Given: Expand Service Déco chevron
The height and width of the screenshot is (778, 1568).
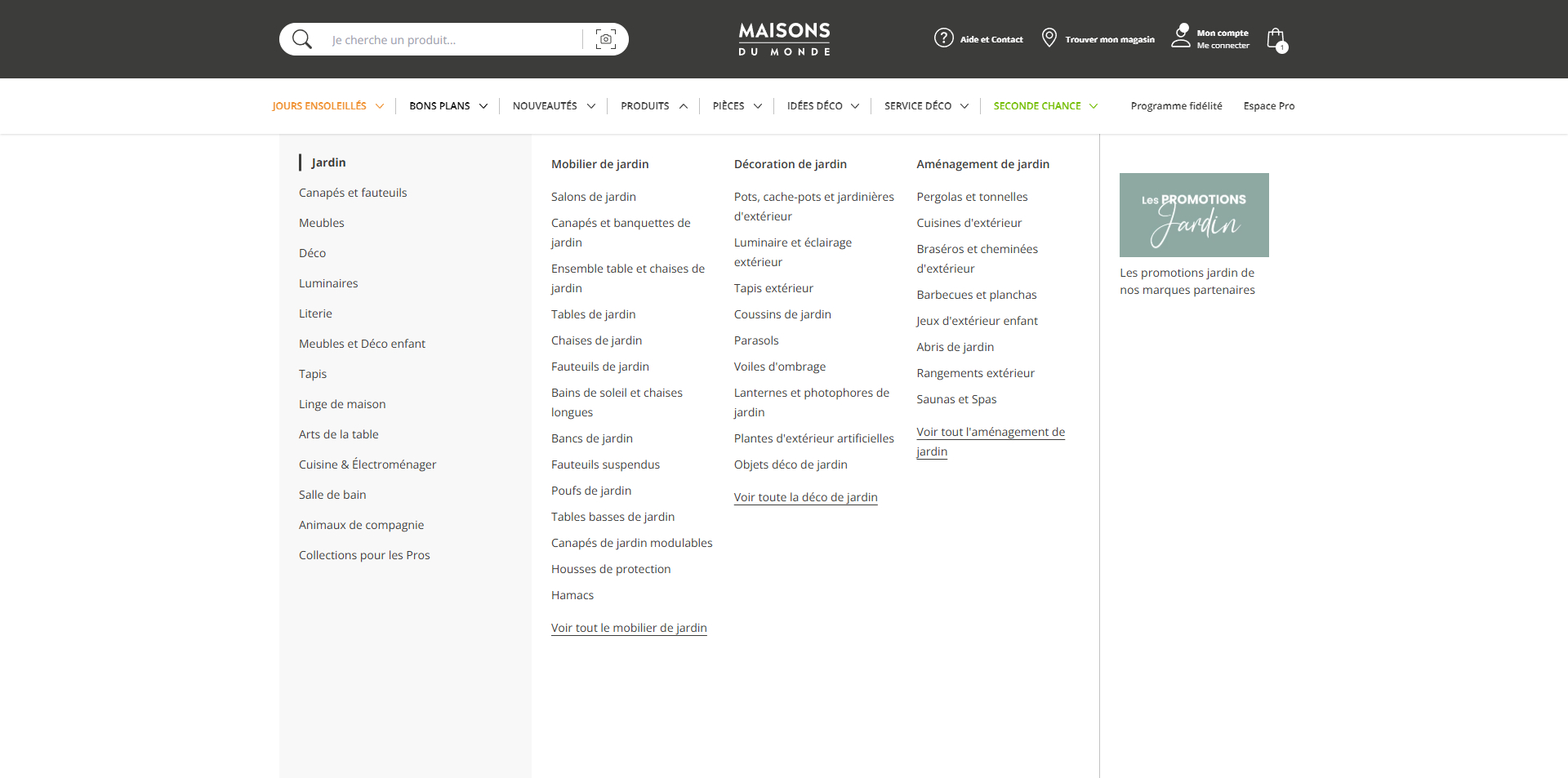Looking at the screenshot, I should [x=964, y=106].
